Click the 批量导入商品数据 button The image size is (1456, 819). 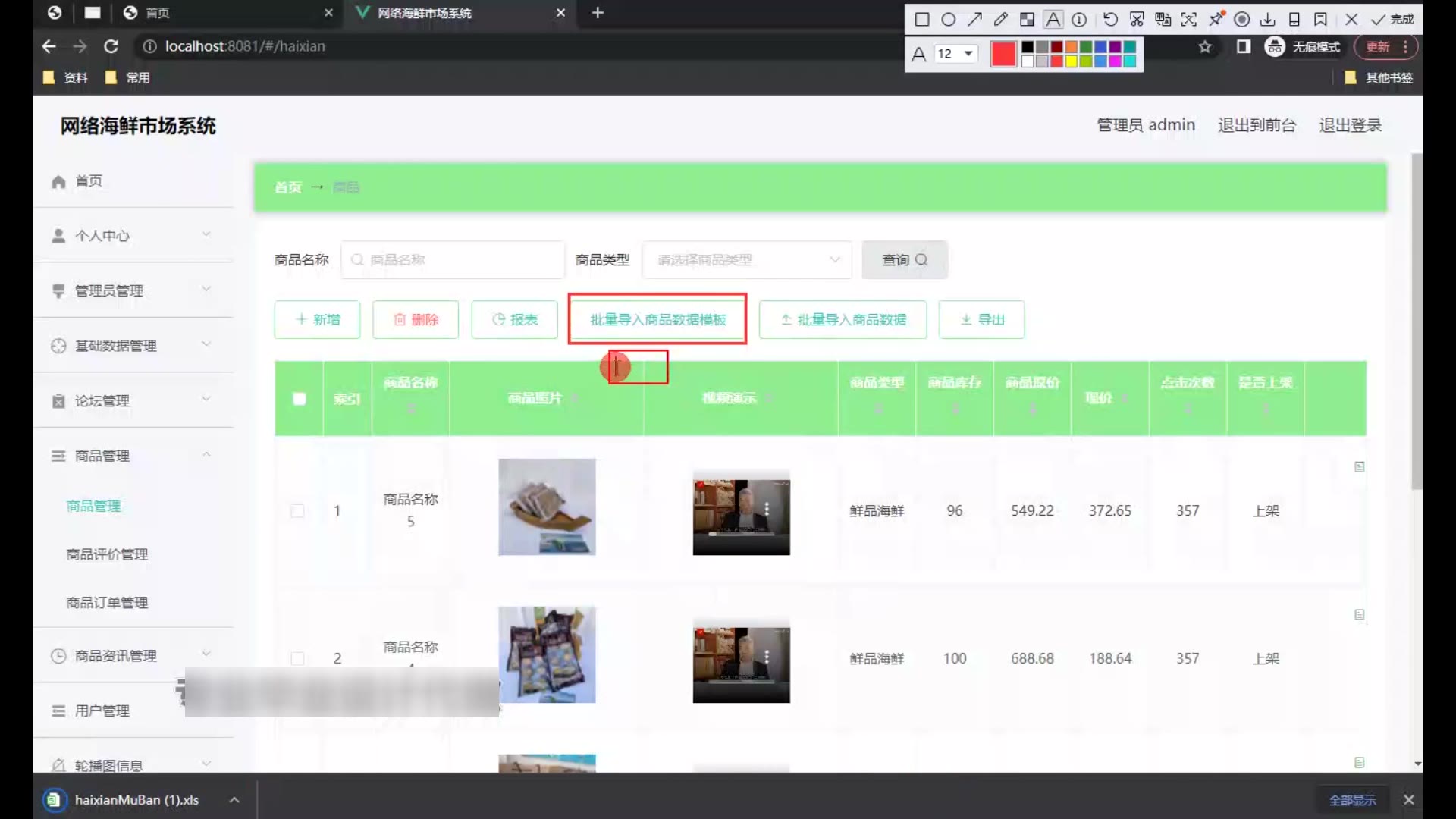click(x=843, y=320)
